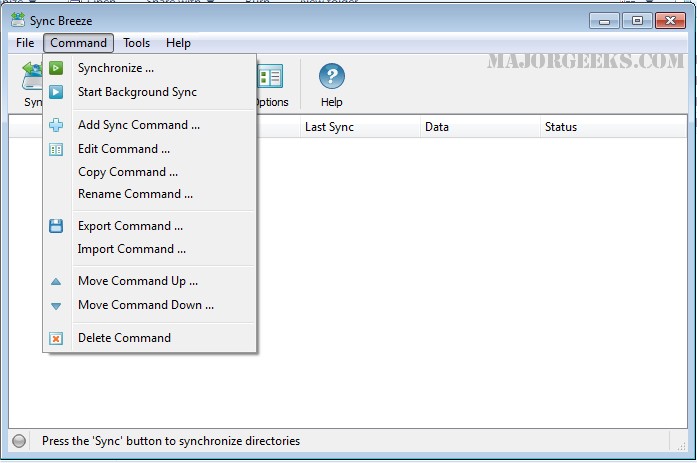697x463 pixels.
Task: Open the Tools menu
Action: pos(136,43)
